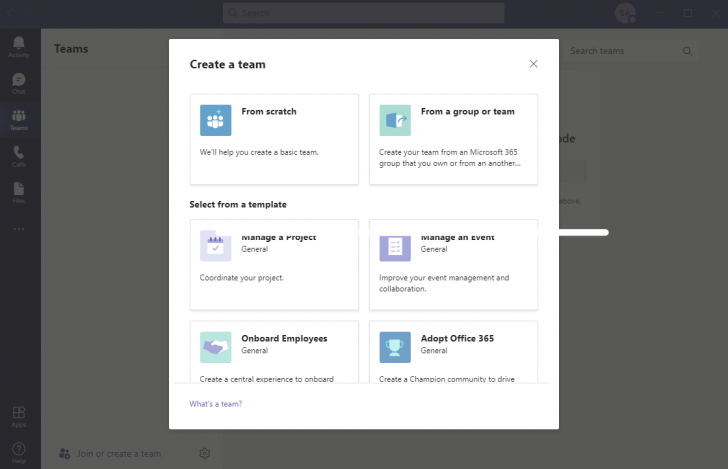728x469 pixels.
Task: Go forward with the title bar arrow
Action: [28, 13]
